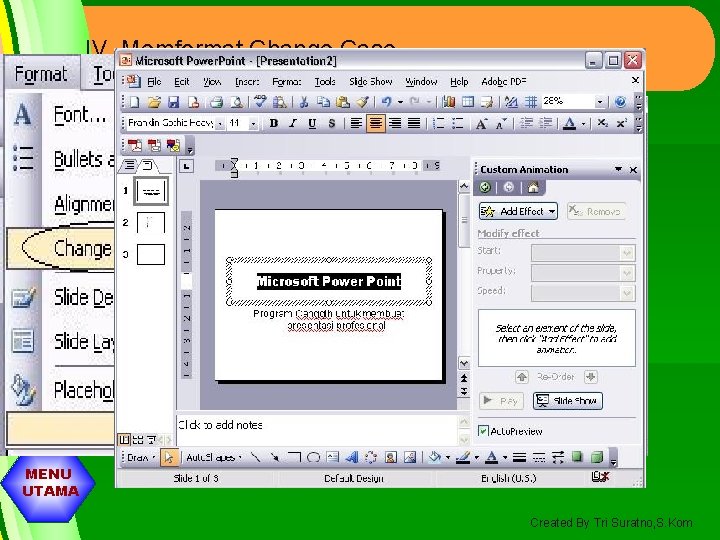Click the Copy icon in the toolbar
Viewport: 720px width, 540px height.
323,102
